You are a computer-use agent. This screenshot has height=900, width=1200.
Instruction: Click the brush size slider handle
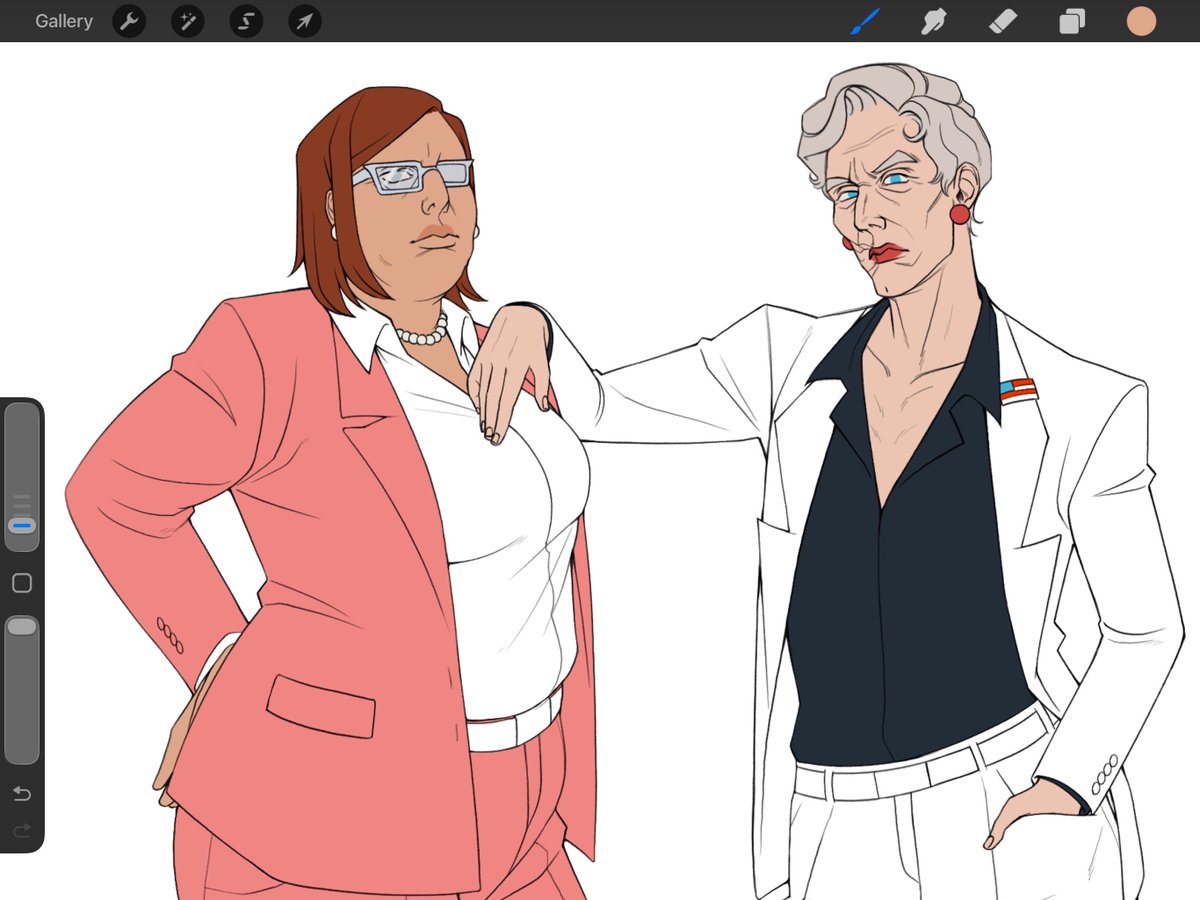22,525
